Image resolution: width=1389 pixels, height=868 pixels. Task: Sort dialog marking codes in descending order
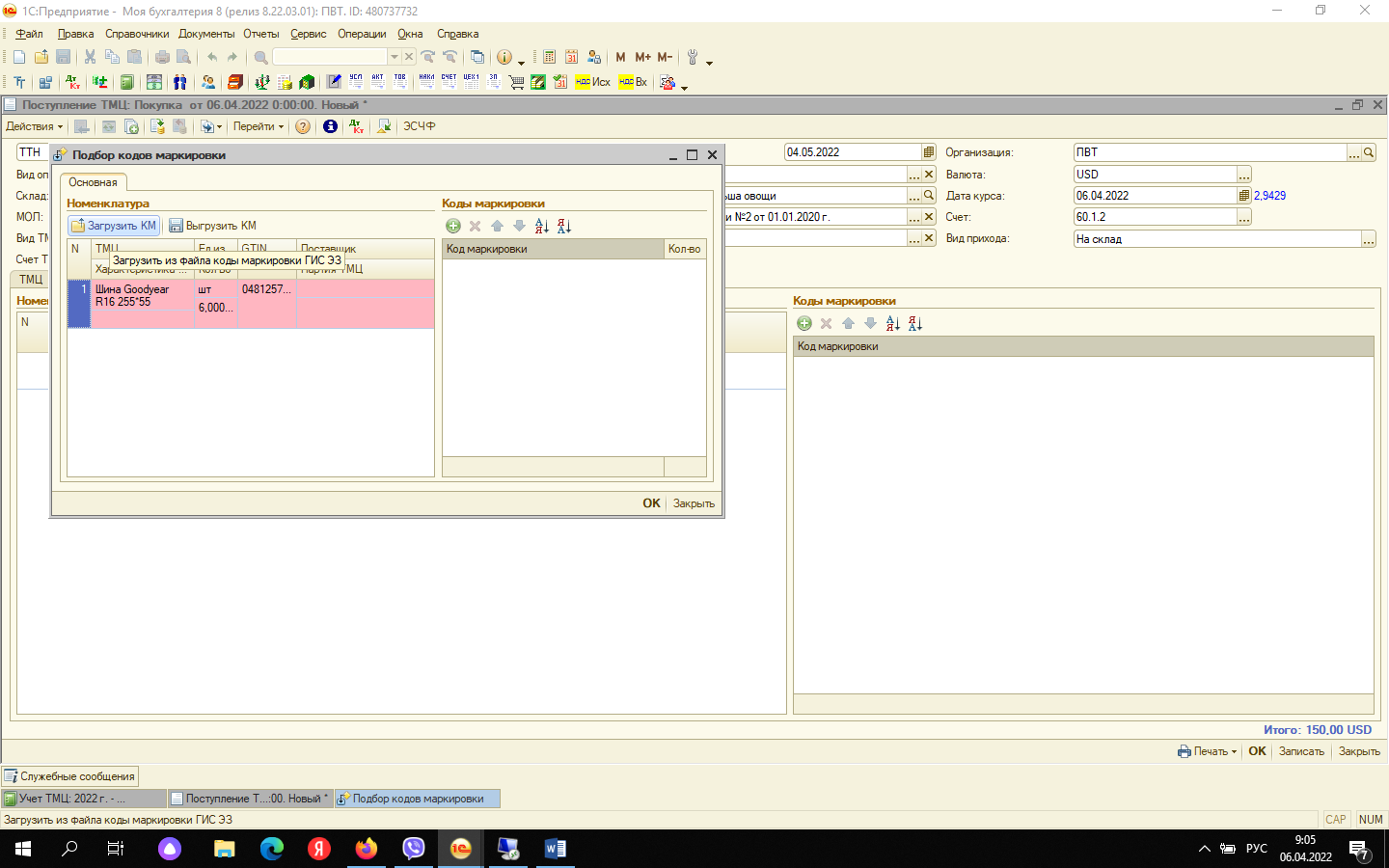(564, 226)
